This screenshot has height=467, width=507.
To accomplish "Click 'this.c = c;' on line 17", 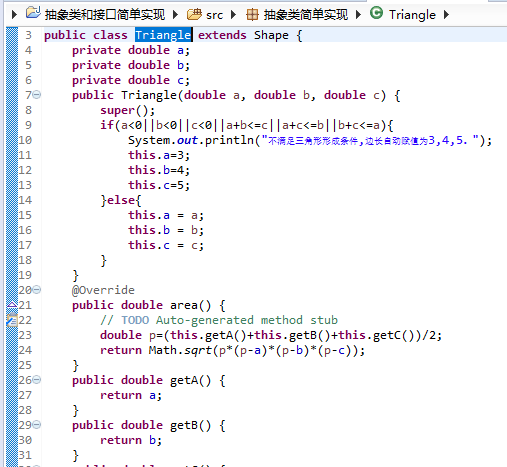I will coord(166,245).
